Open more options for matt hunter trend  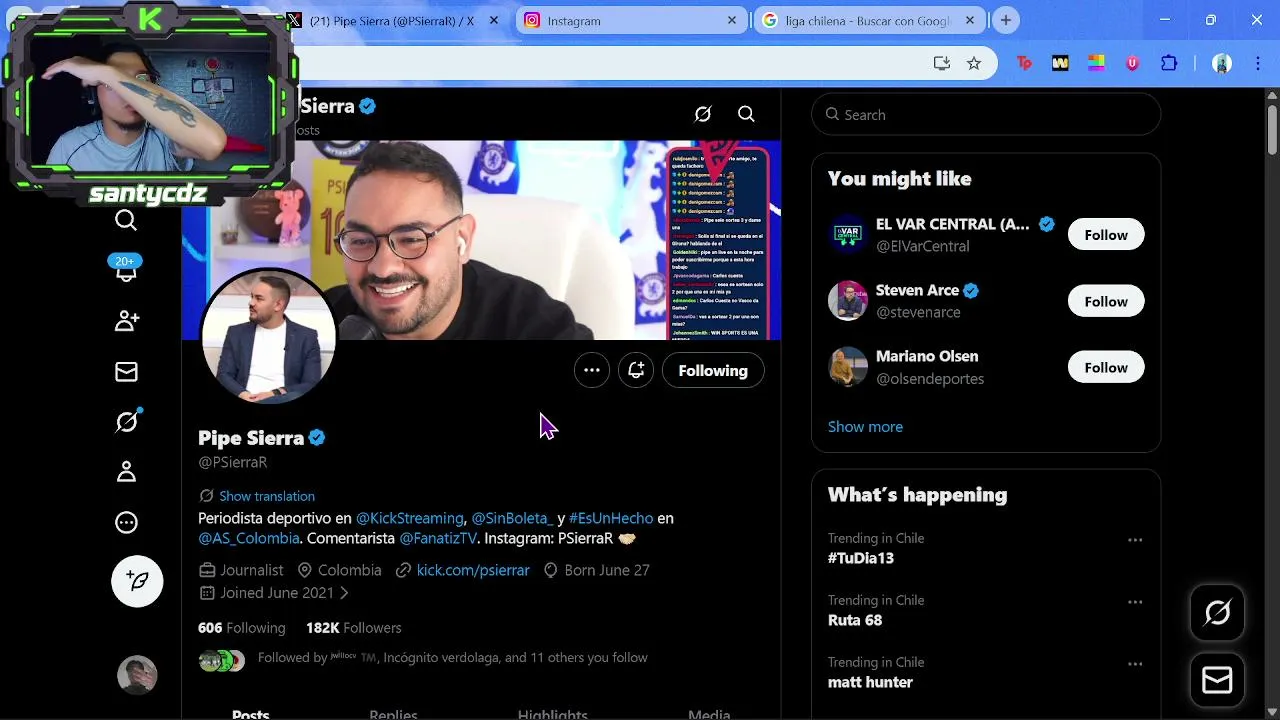(1135, 664)
